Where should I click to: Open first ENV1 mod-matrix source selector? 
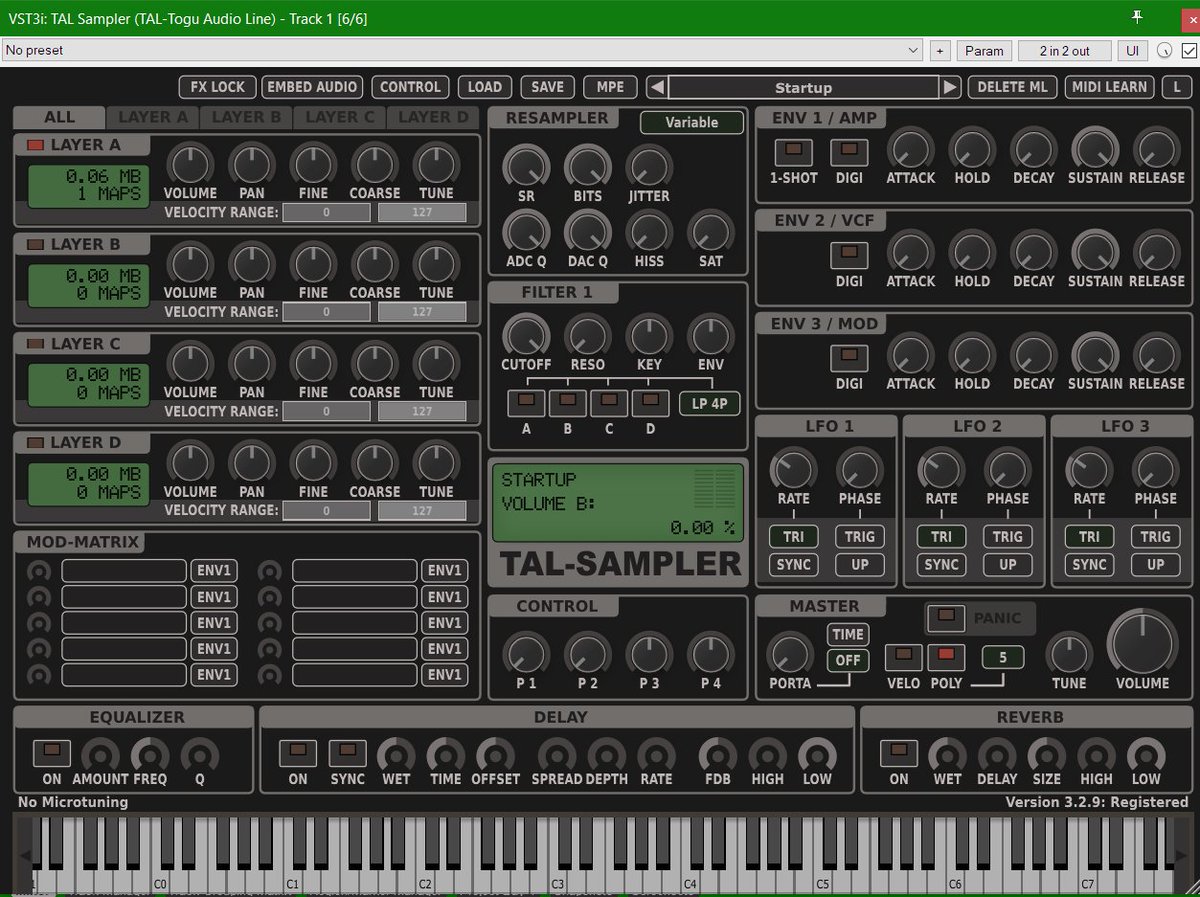[214, 571]
